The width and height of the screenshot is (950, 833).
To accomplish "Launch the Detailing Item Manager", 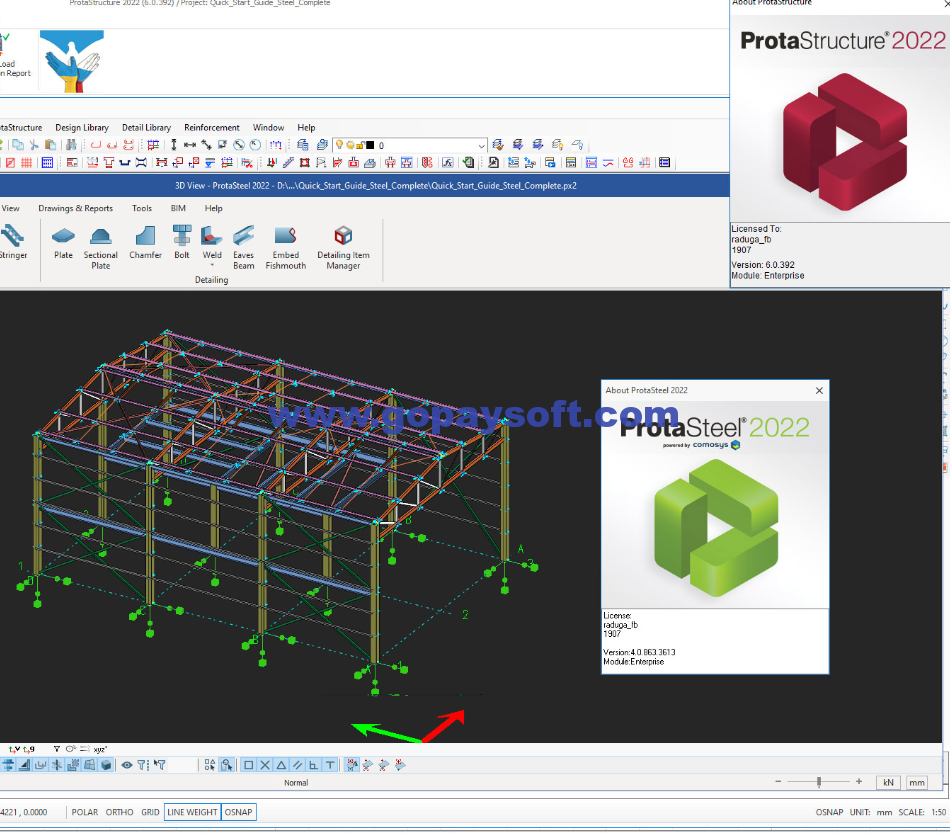I will 343,247.
